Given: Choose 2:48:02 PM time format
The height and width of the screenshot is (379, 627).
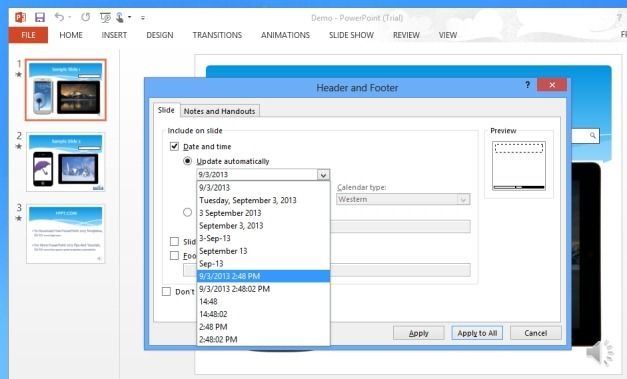Looking at the screenshot, I should [x=263, y=339].
